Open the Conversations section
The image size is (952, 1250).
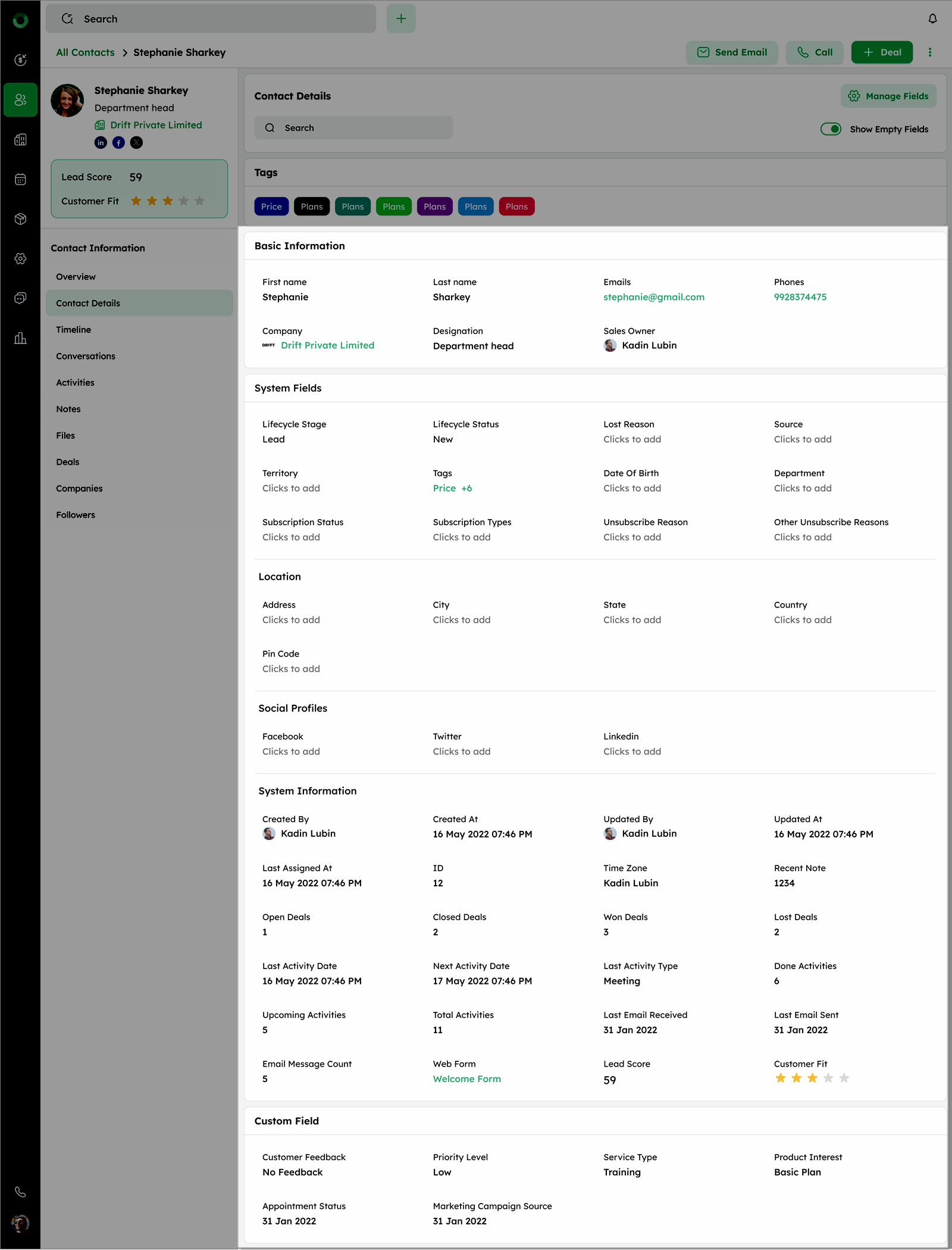coord(86,356)
